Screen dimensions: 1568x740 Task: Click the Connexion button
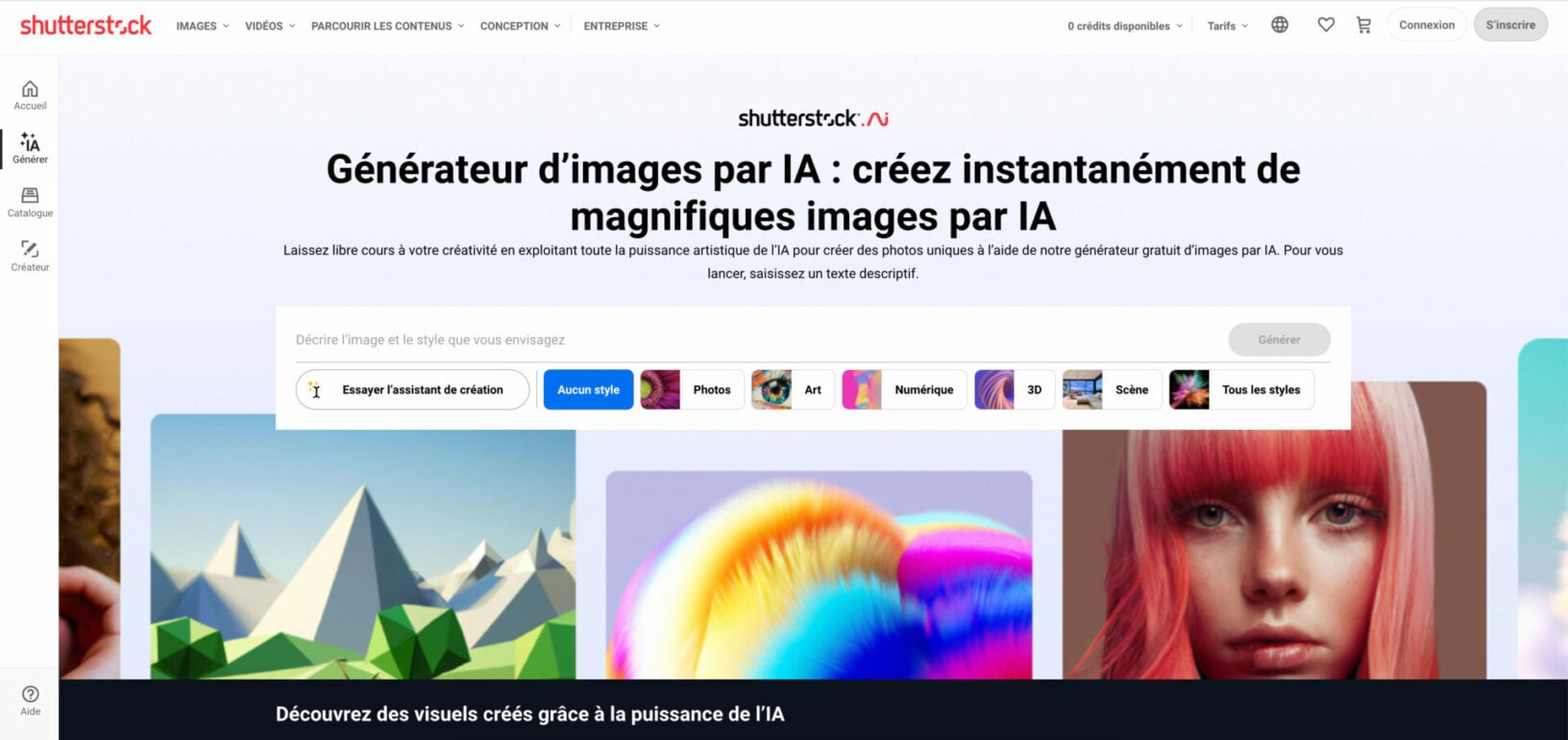point(1427,25)
